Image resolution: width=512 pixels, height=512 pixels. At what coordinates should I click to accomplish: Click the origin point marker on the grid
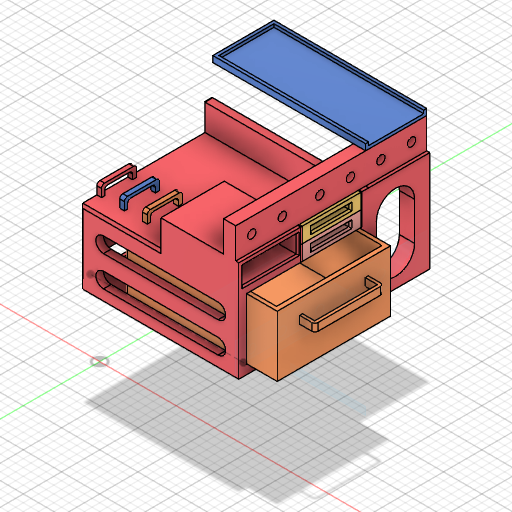point(99,361)
